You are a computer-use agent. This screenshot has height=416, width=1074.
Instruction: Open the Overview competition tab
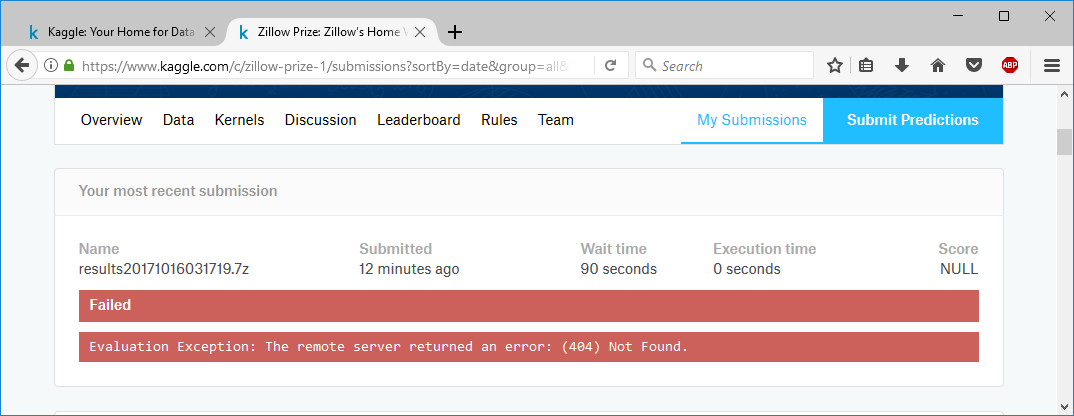[x=112, y=120]
